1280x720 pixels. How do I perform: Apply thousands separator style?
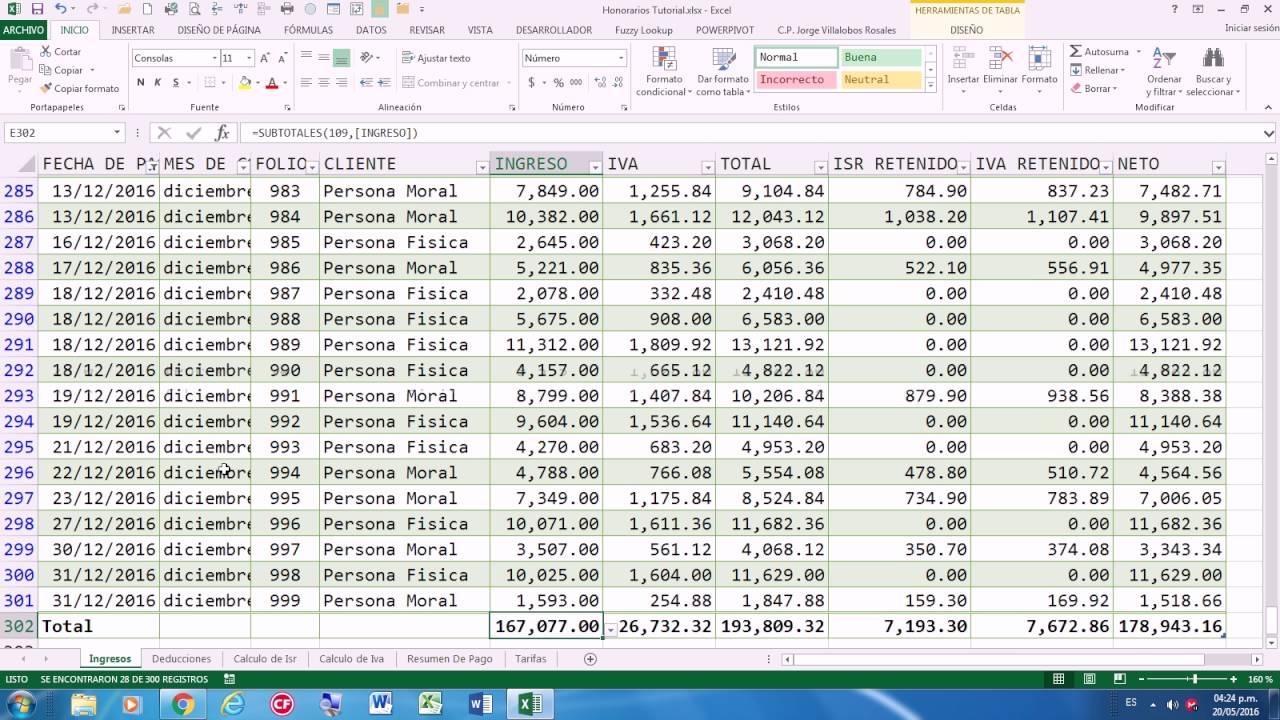(x=574, y=83)
